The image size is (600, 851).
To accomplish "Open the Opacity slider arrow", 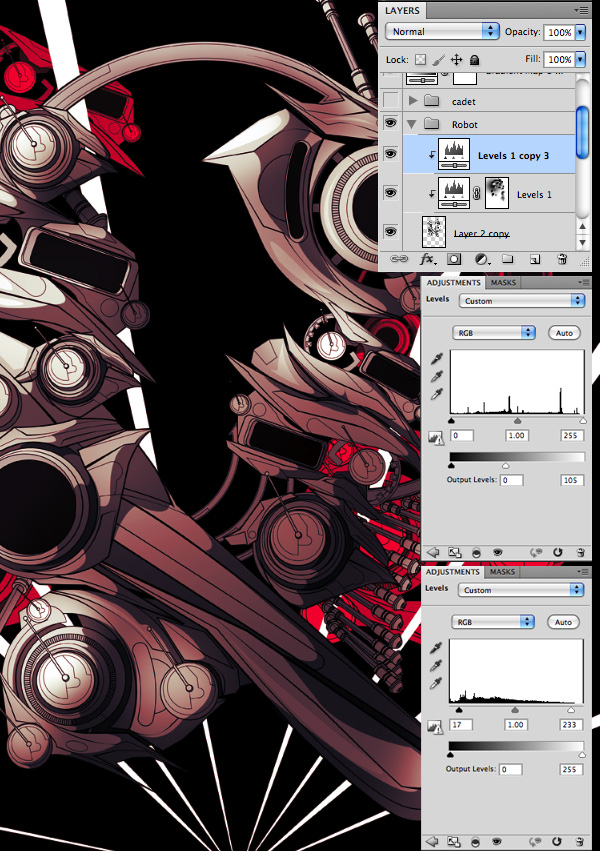I will tap(580, 32).
